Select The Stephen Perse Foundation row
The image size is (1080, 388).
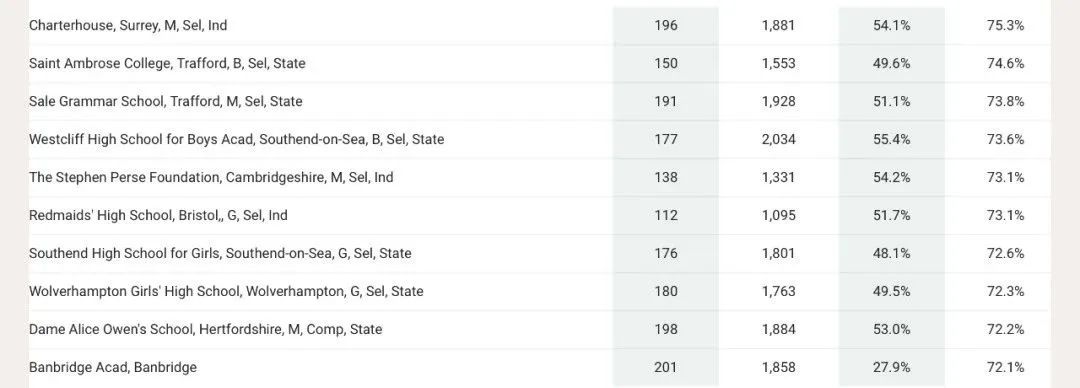coord(540,177)
